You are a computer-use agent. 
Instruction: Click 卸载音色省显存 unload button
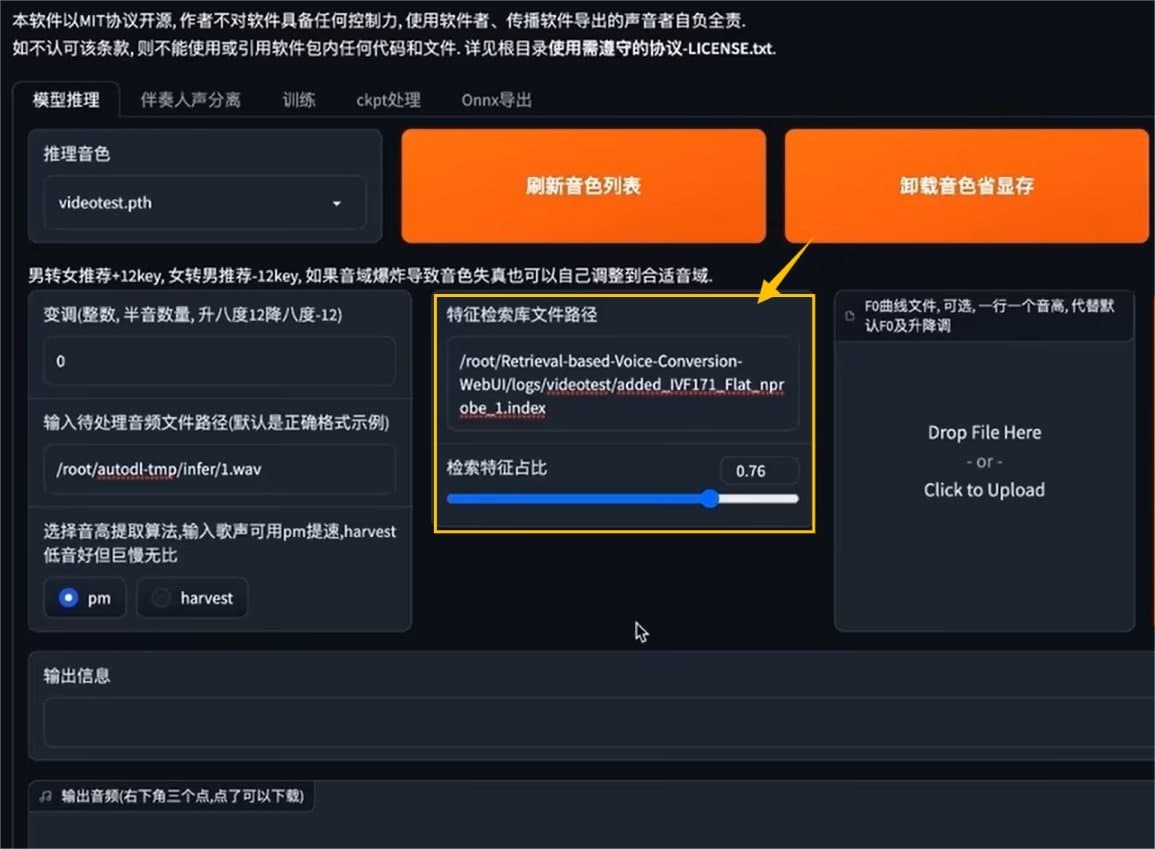966,186
